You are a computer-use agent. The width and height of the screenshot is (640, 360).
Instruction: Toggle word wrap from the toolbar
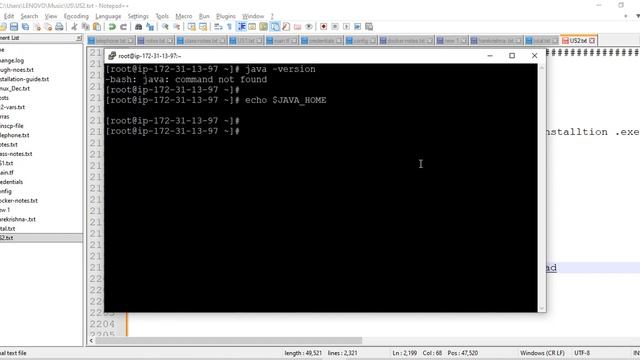click(x=218, y=27)
